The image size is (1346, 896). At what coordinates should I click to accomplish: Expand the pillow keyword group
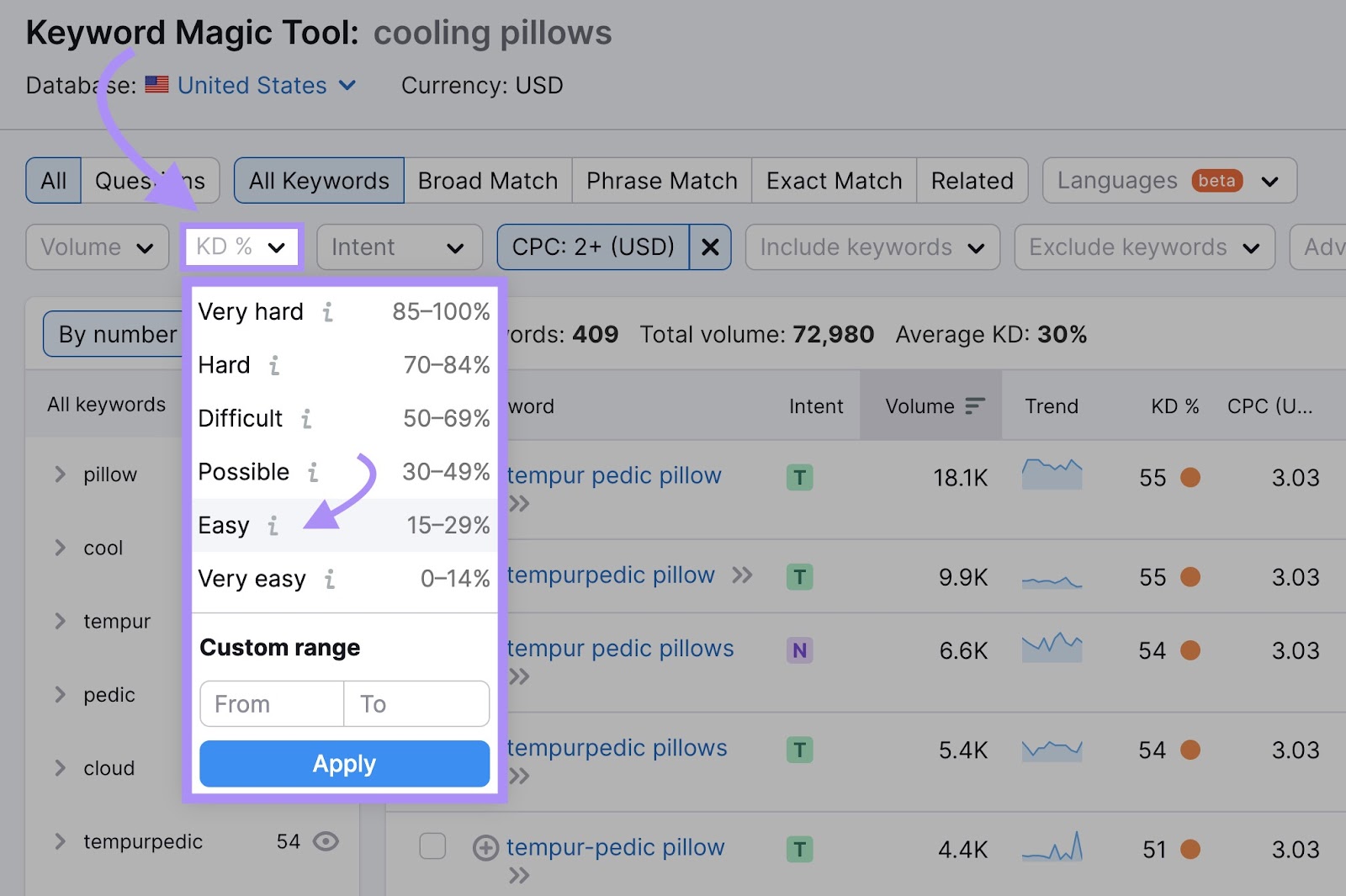pos(60,475)
